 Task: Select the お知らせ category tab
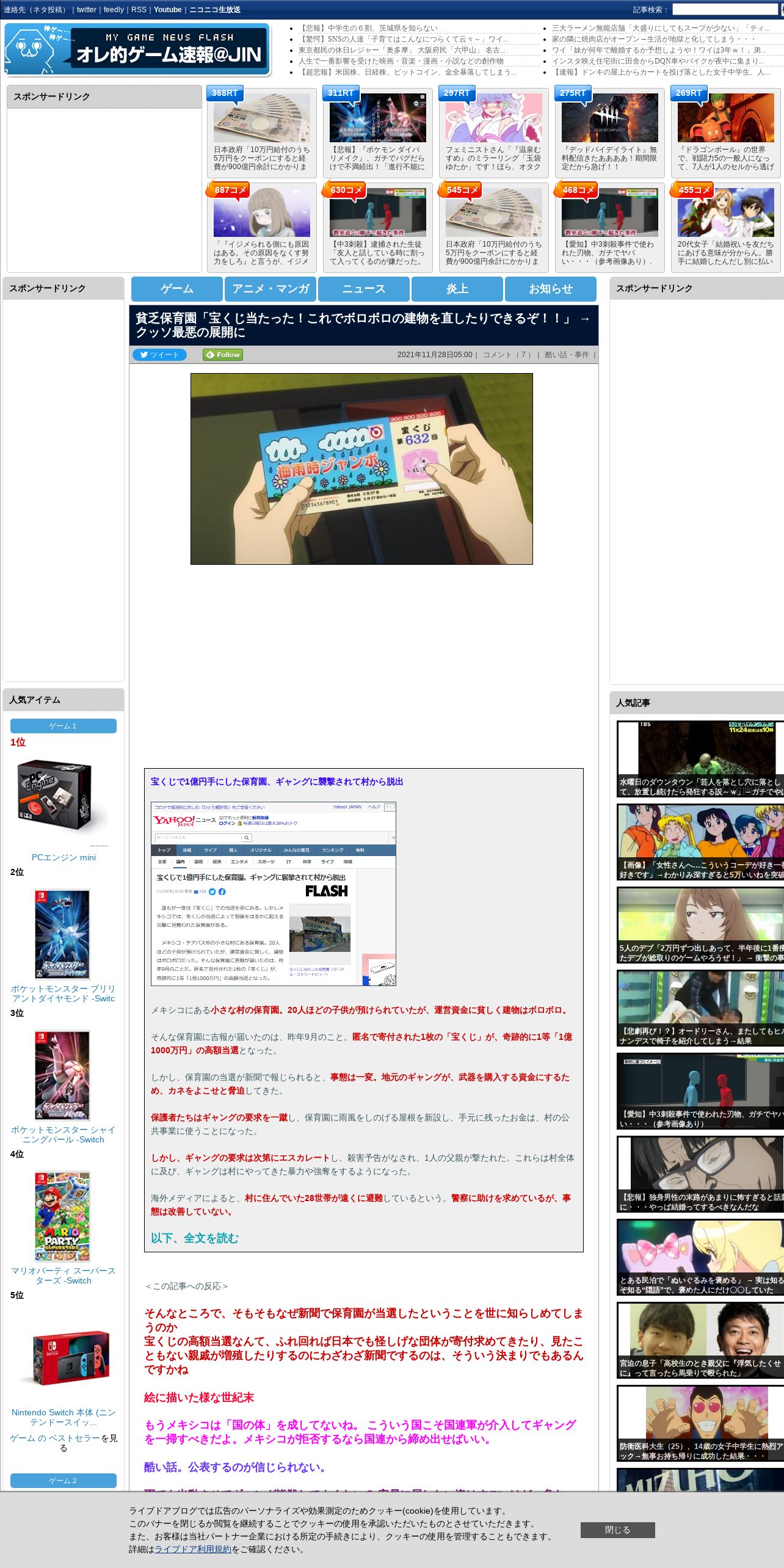click(551, 289)
